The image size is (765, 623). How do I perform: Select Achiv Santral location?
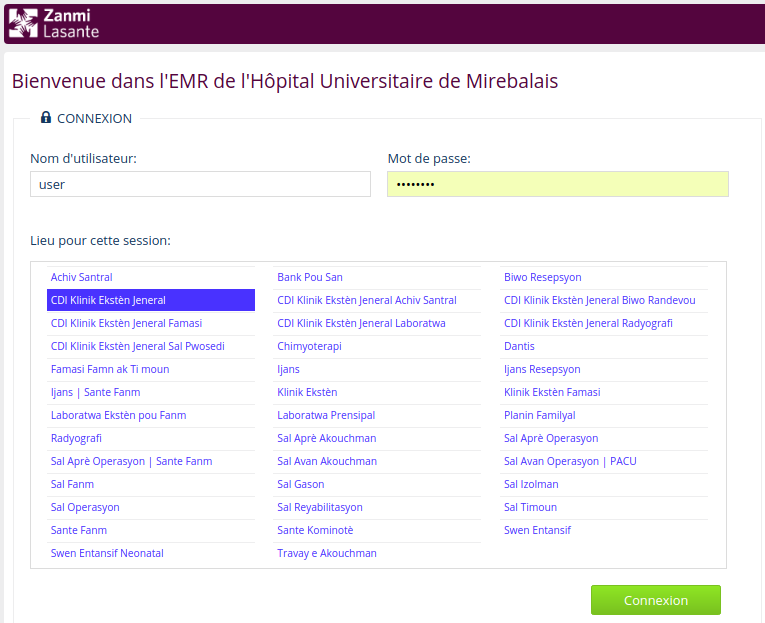151,277
